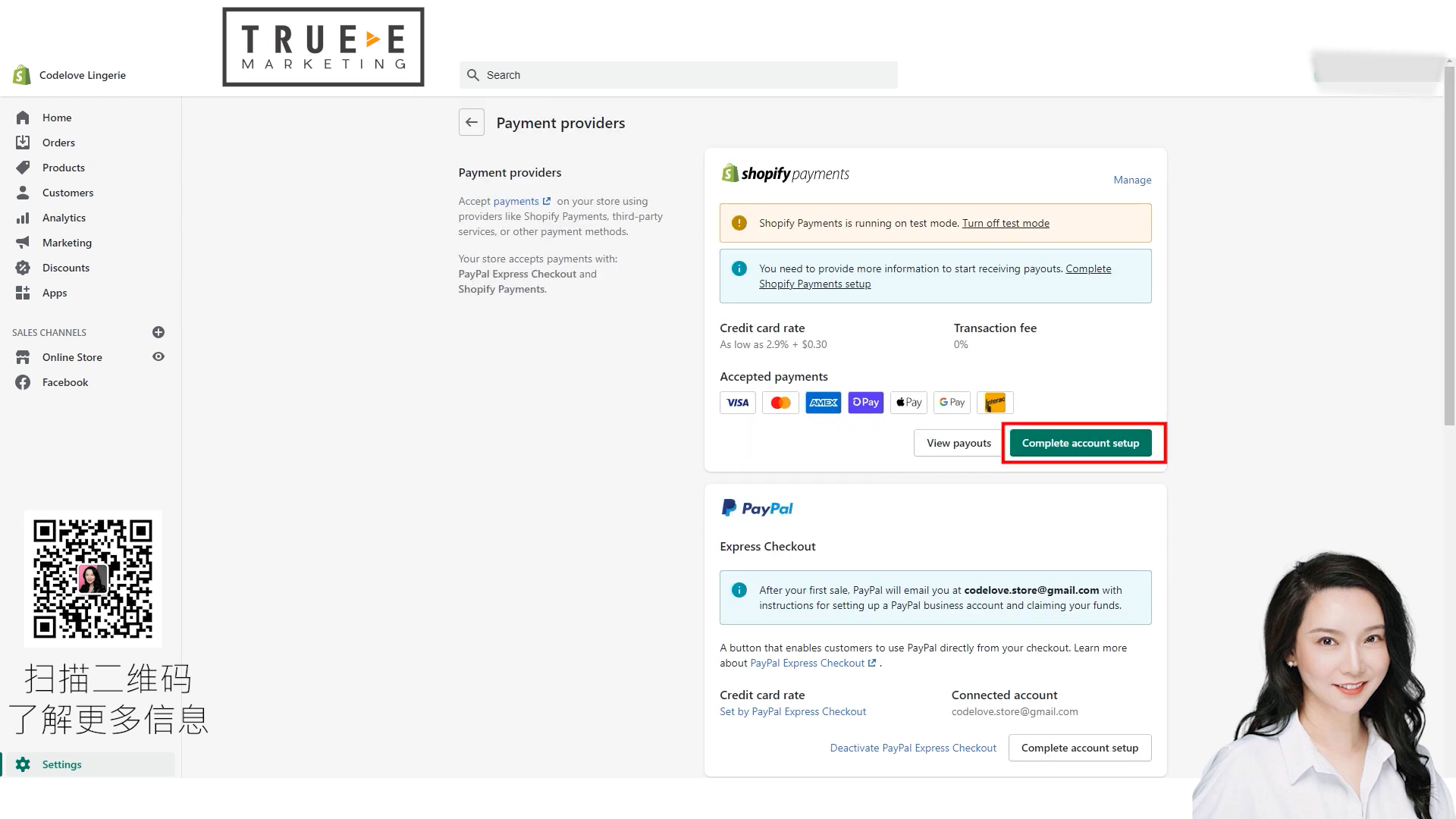Open the Customers section
The image size is (1456, 819).
pyautogui.click(x=68, y=193)
